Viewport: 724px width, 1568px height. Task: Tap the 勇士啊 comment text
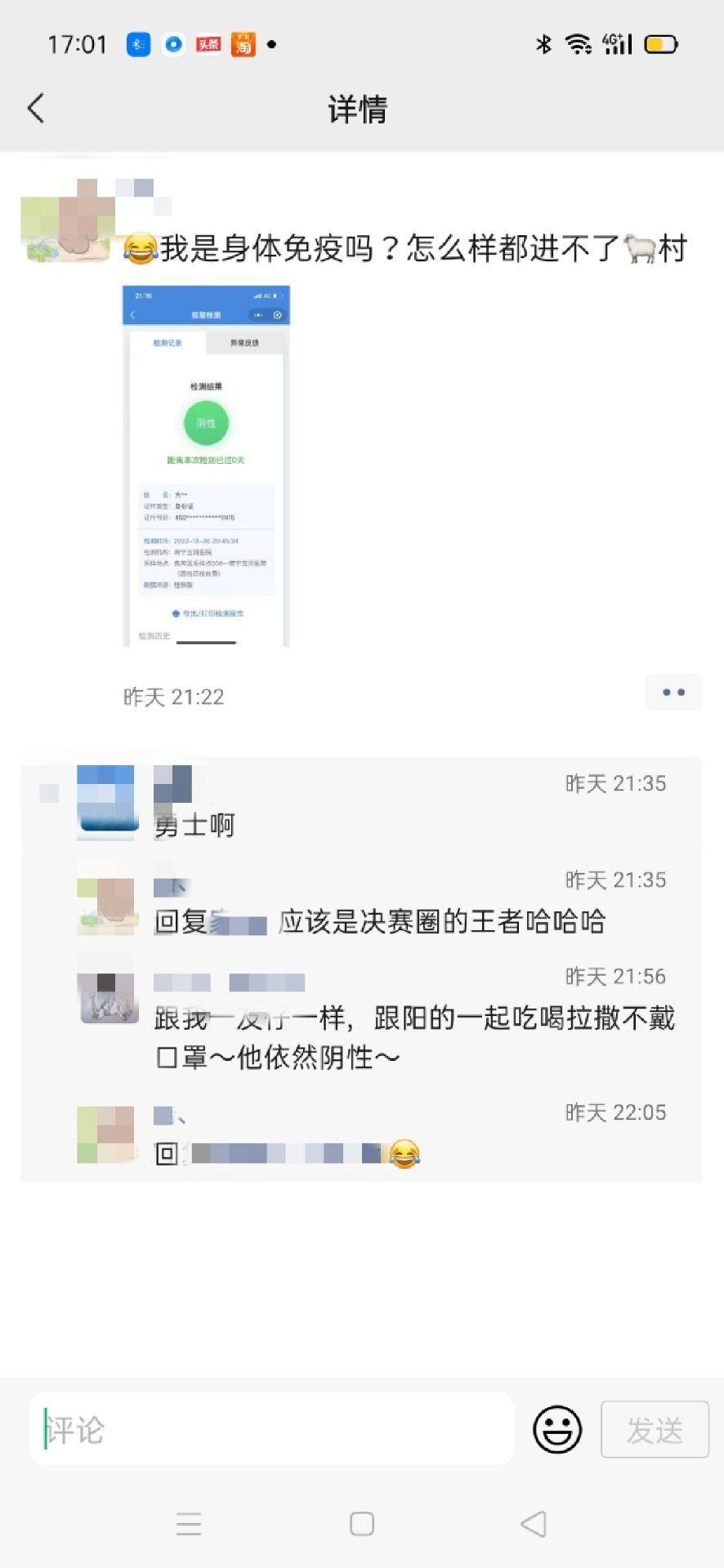click(194, 826)
